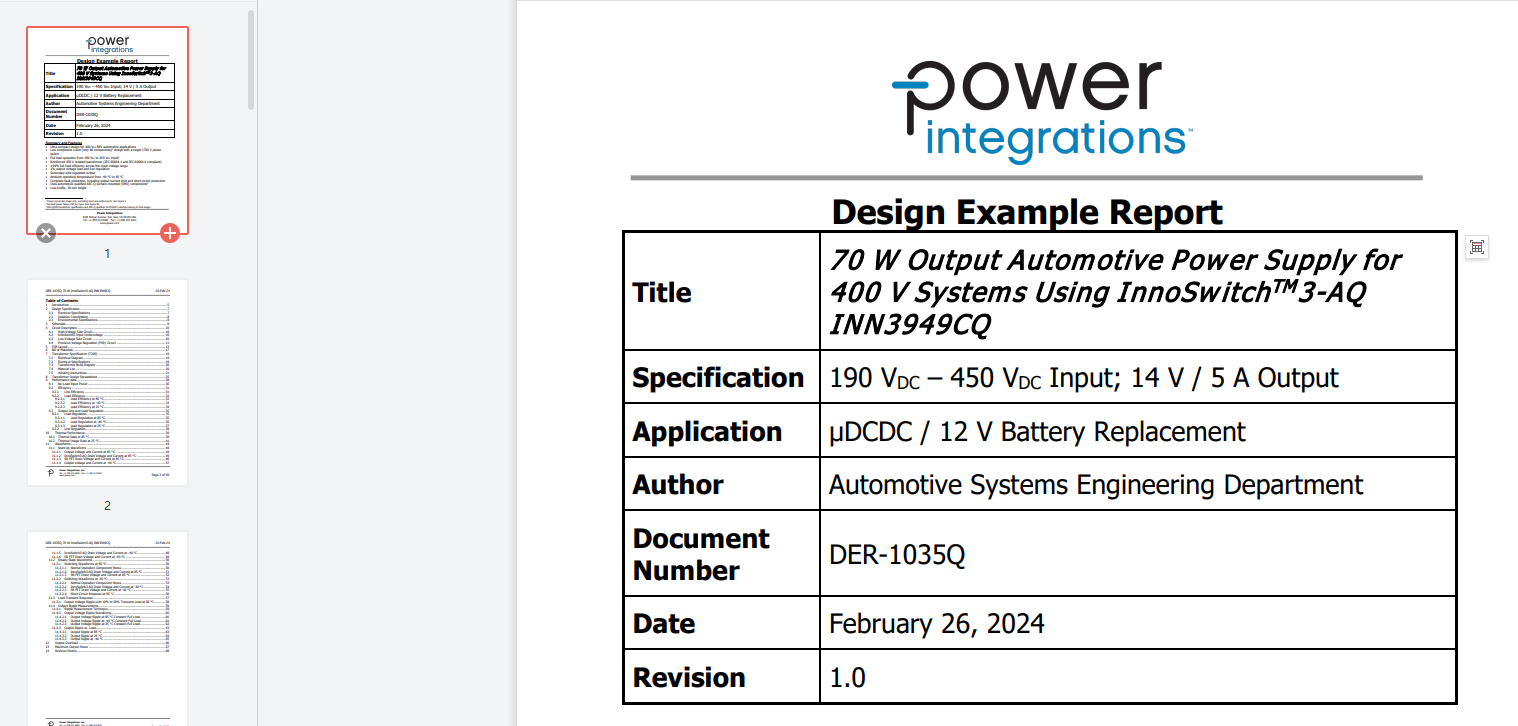Image resolution: width=1518 pixels, height=726 pixels.
Task: Click the thumbnail panel scrollbar
Action: (252, 60)
